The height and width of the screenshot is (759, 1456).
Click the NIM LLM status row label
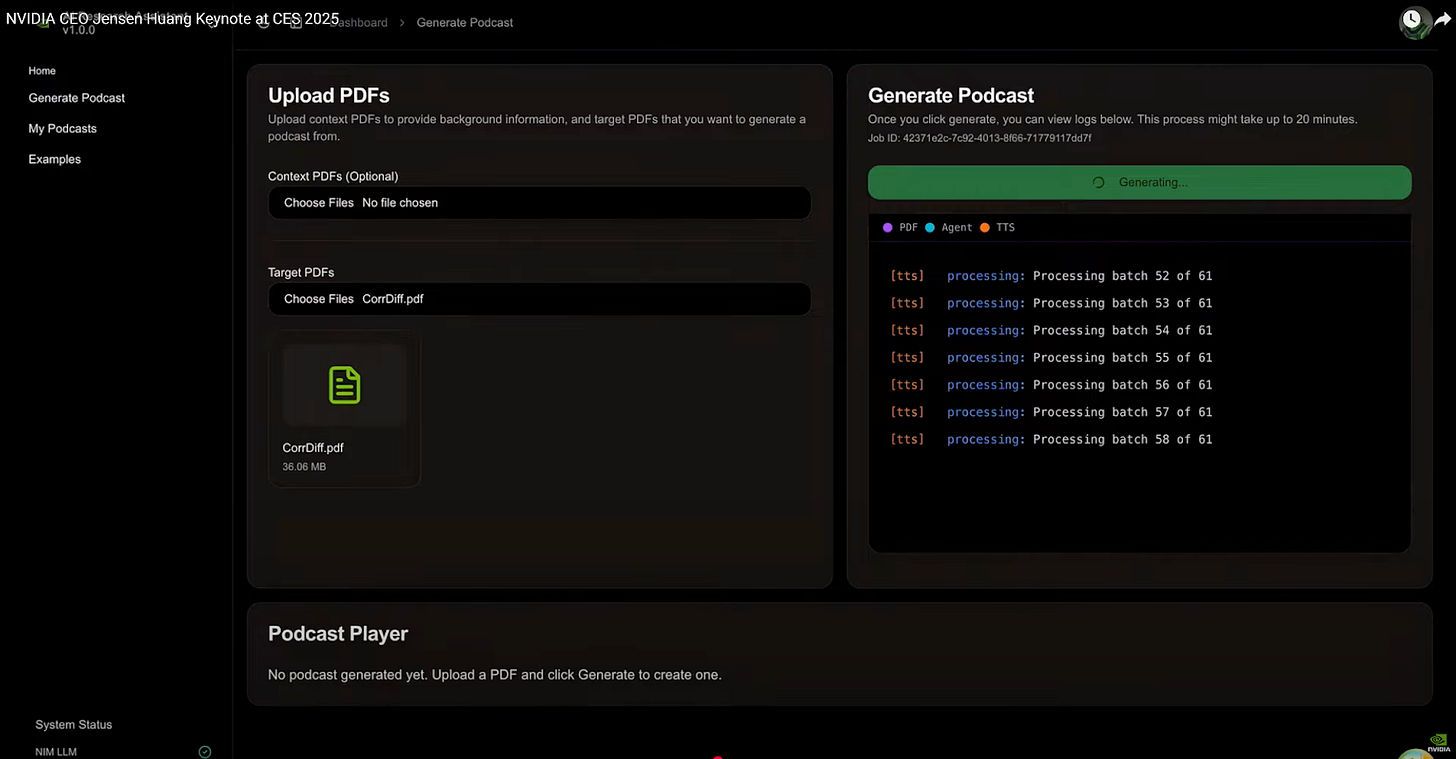click(x=57, y=752)
